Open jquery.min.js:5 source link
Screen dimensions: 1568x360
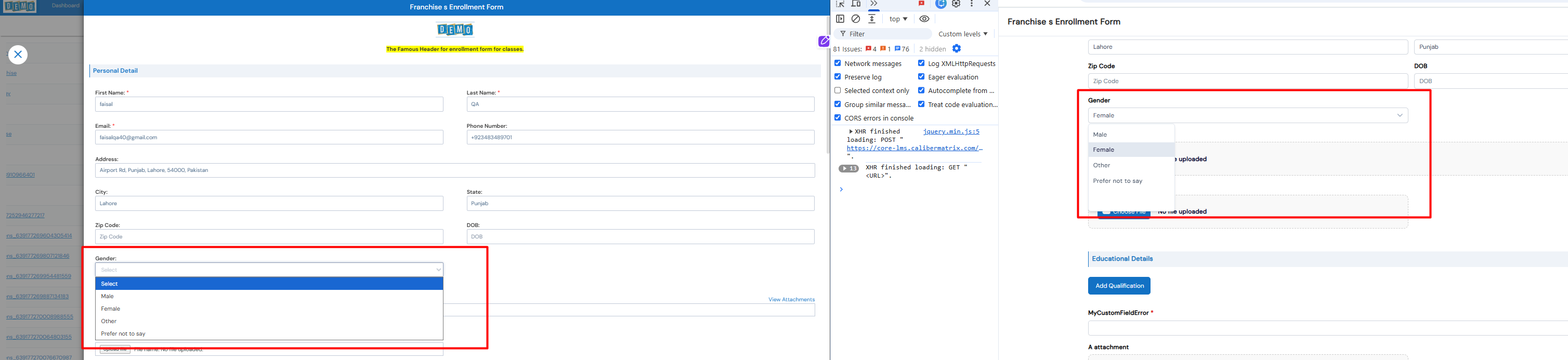pos(951,131)
